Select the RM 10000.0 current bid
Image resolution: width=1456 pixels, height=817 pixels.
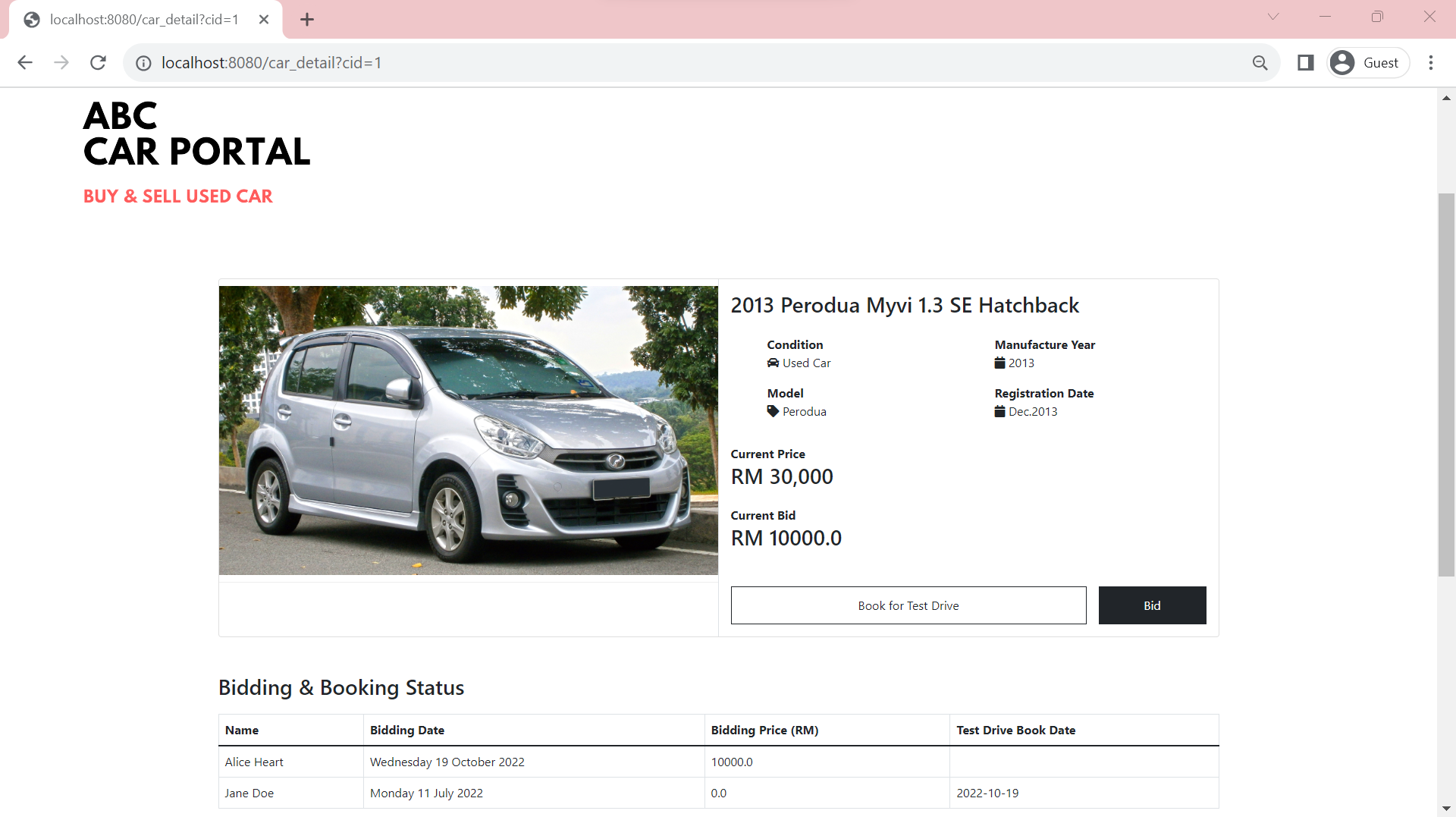pyautogui.click(x=786, y=539)
